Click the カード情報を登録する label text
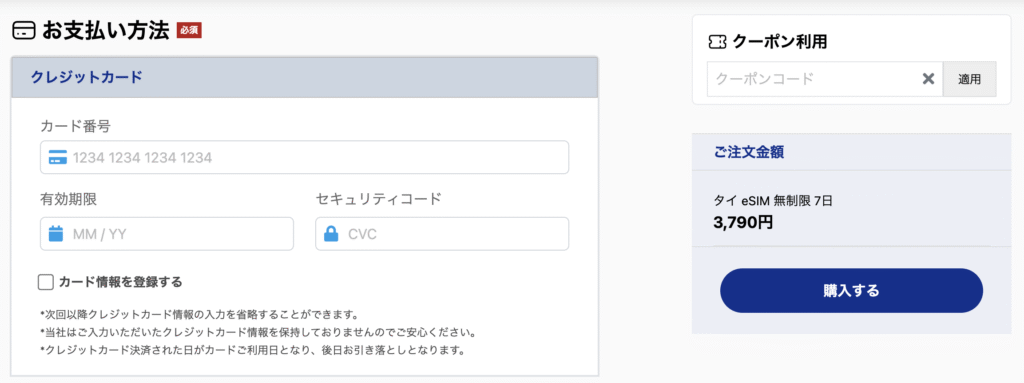Viewport: 1024px width, 383px height. [120, 282]
